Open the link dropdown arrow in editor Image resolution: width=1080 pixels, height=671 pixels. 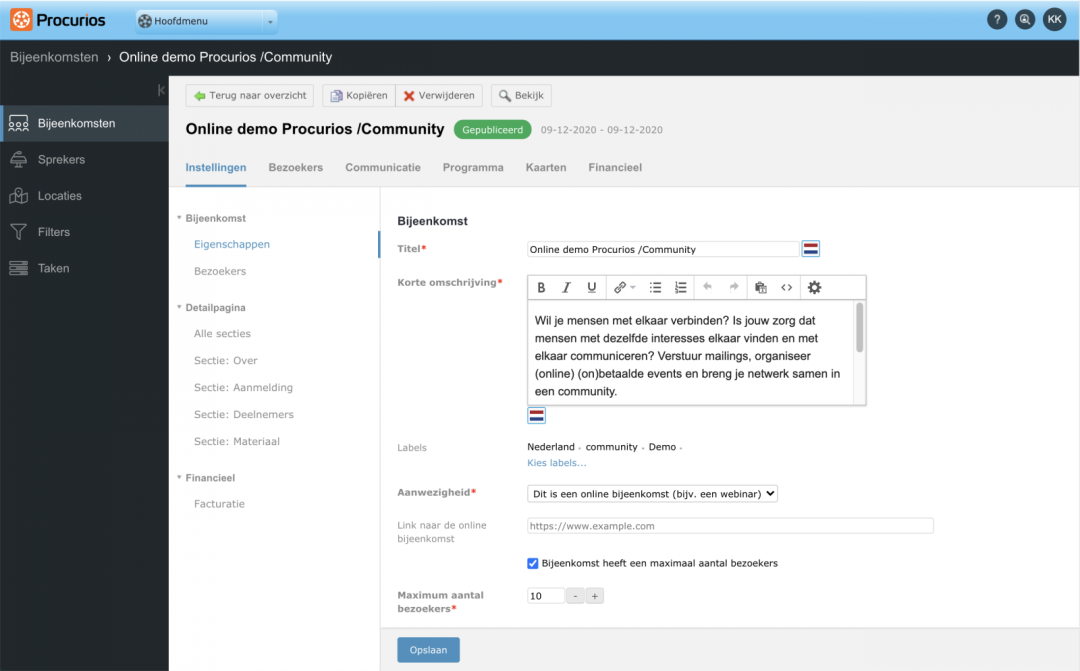click(x=632, y=288)
